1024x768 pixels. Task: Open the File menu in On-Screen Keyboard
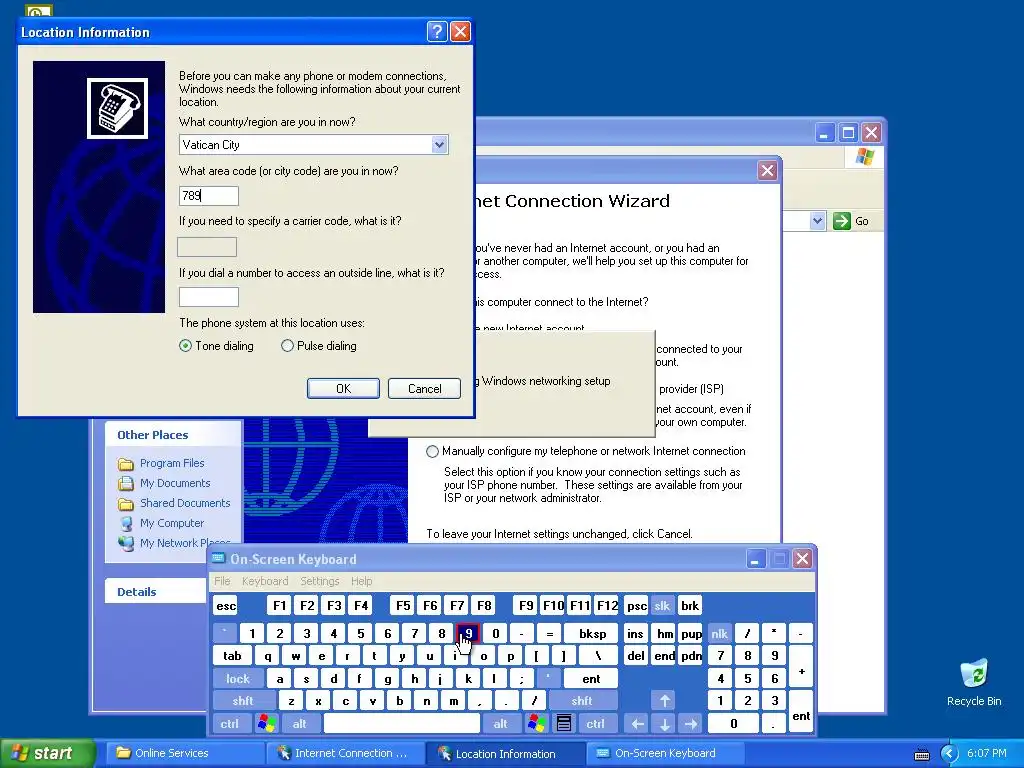coord(222,581)
